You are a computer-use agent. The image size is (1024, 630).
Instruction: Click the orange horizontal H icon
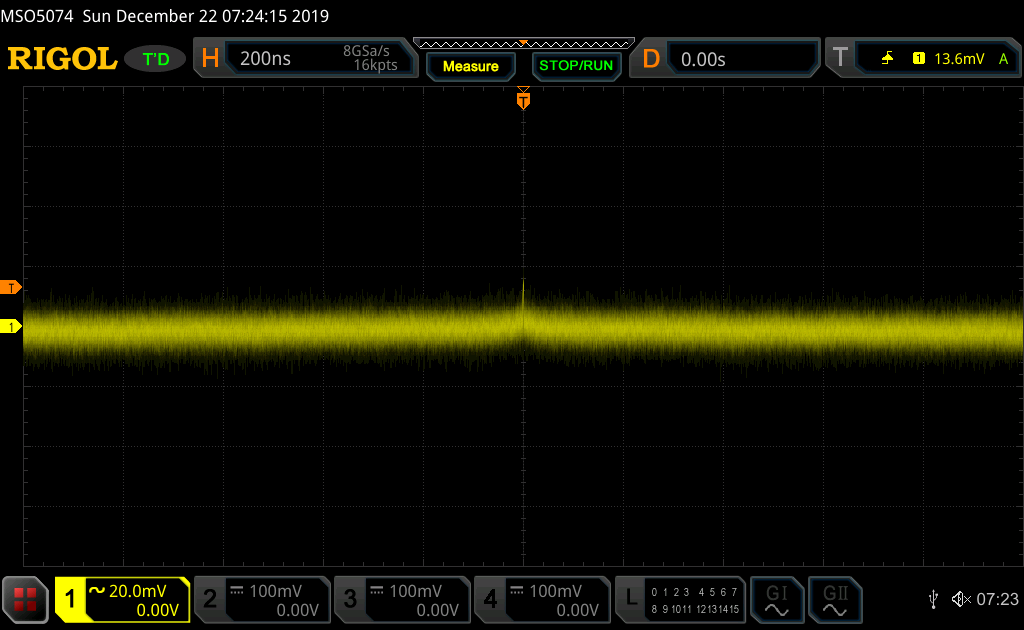click(210, 59)
